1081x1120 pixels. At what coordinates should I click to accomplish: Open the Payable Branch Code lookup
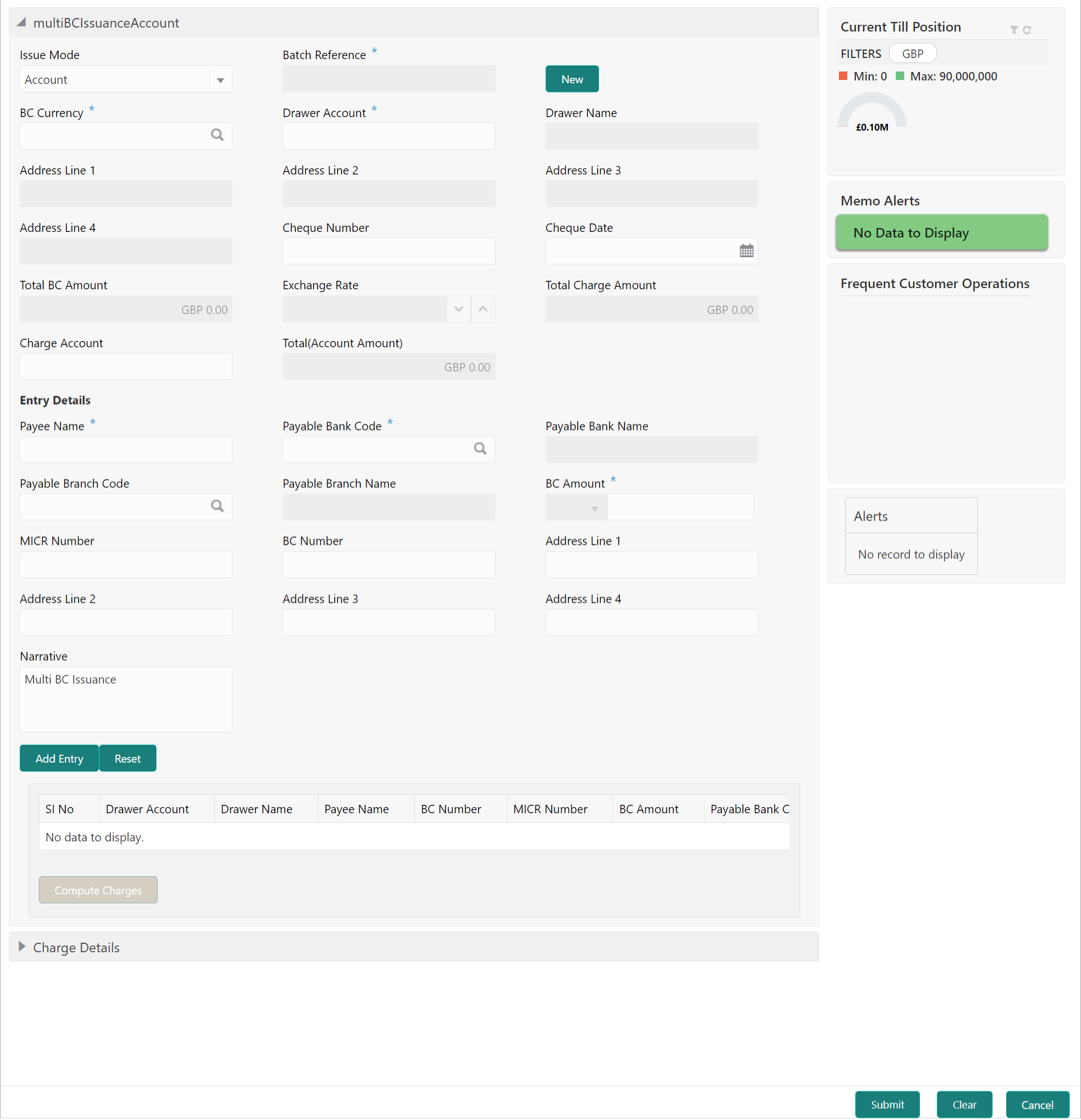217,507
